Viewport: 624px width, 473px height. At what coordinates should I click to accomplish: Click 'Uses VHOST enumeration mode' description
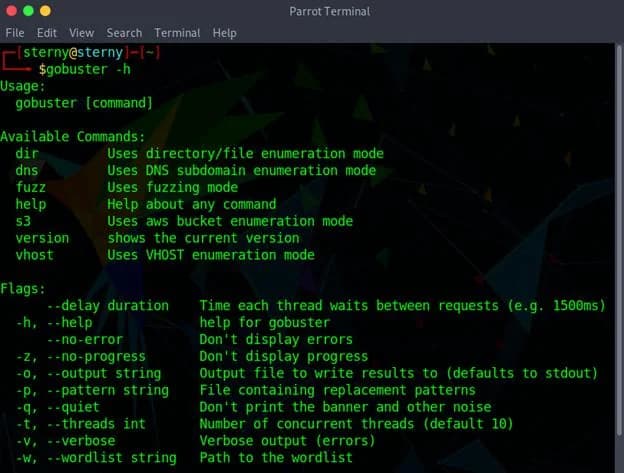coord(211,255)
